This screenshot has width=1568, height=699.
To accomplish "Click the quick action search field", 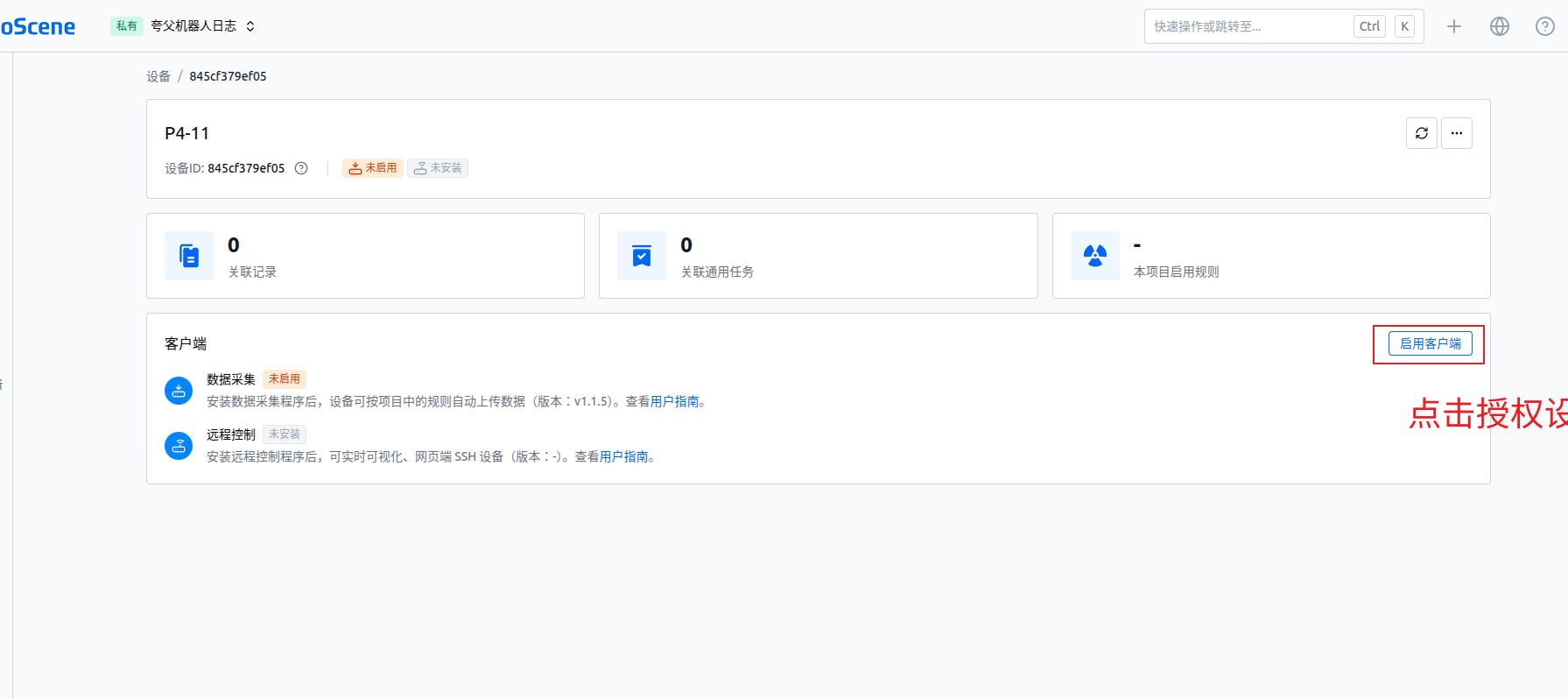I will click(1248, 26).
